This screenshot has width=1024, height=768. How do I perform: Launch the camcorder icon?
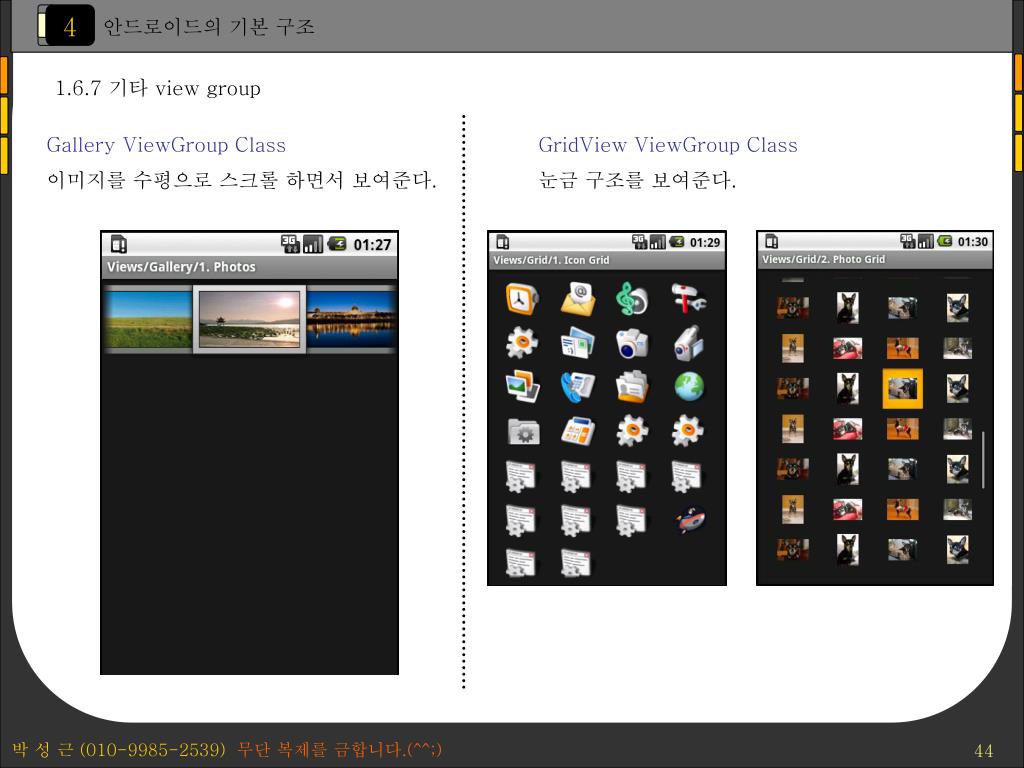[x=688, y=343]
